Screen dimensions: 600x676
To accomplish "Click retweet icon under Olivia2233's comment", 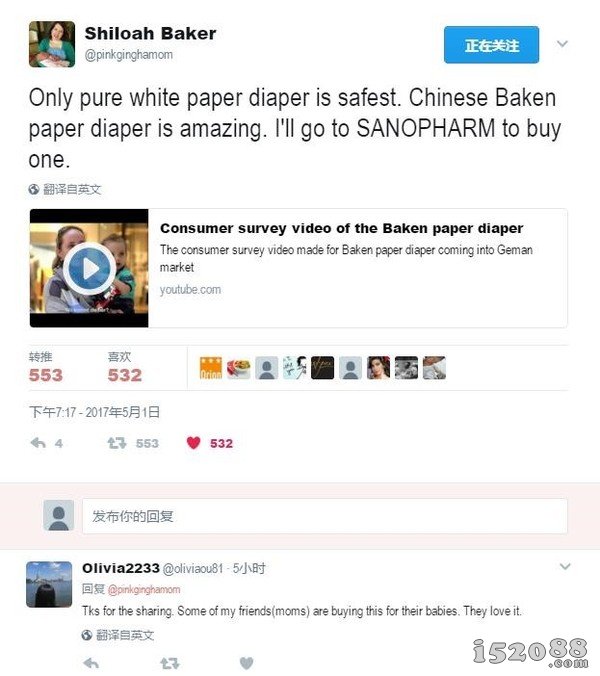I will click(169, 663).
